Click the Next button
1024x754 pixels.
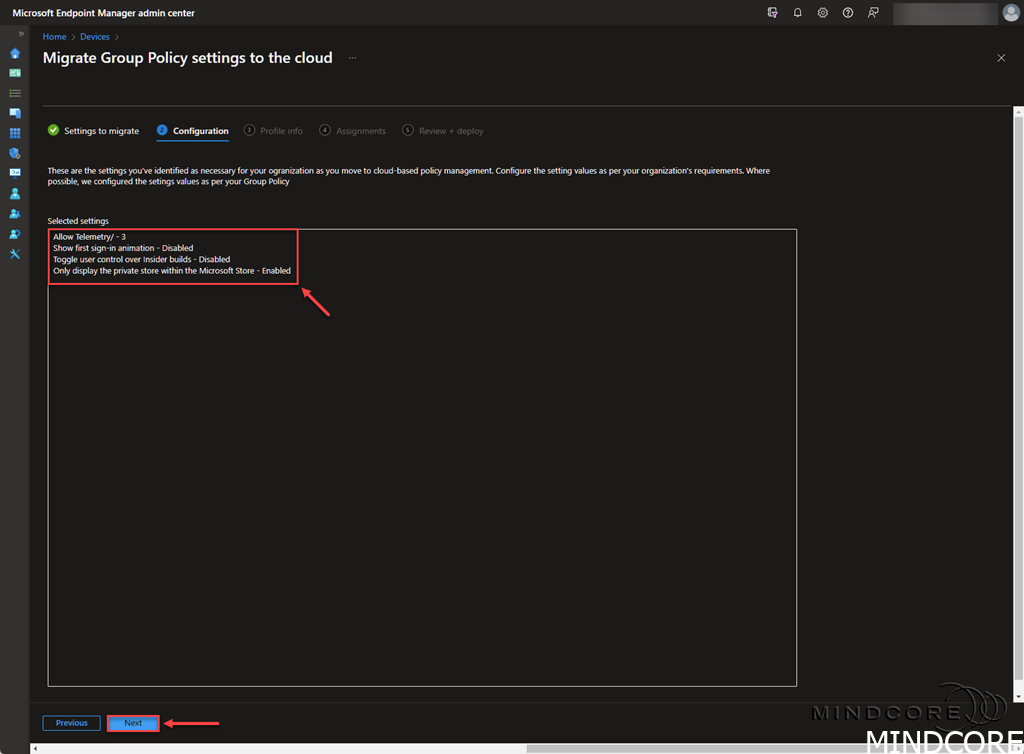(133, 723)
